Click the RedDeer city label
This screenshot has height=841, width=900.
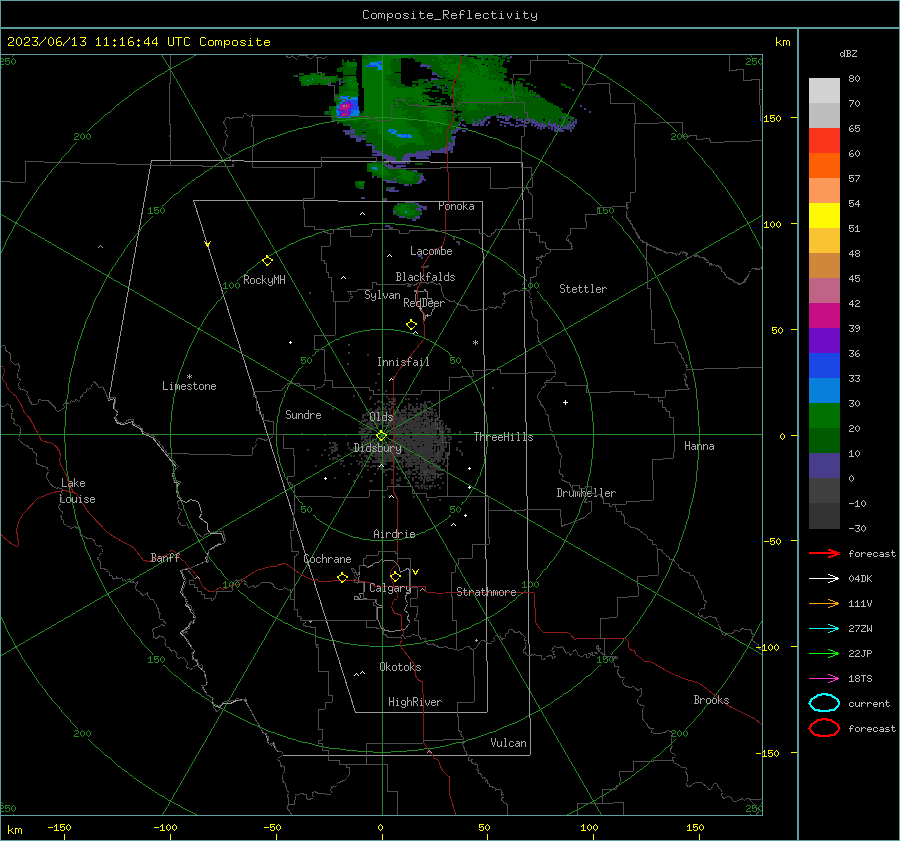coord(424,303)
